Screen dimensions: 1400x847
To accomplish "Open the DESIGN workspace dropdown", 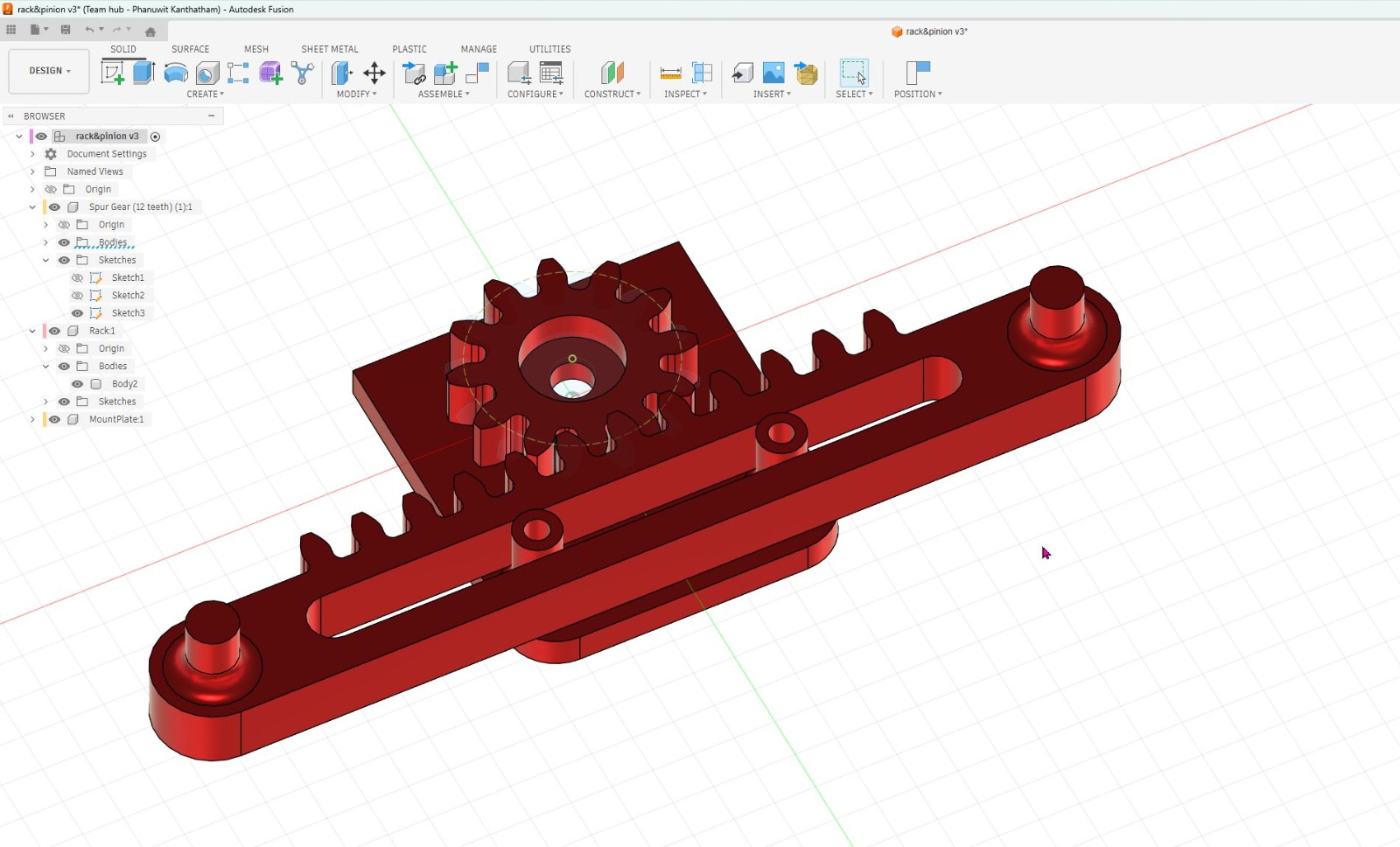I will (49, 71).
